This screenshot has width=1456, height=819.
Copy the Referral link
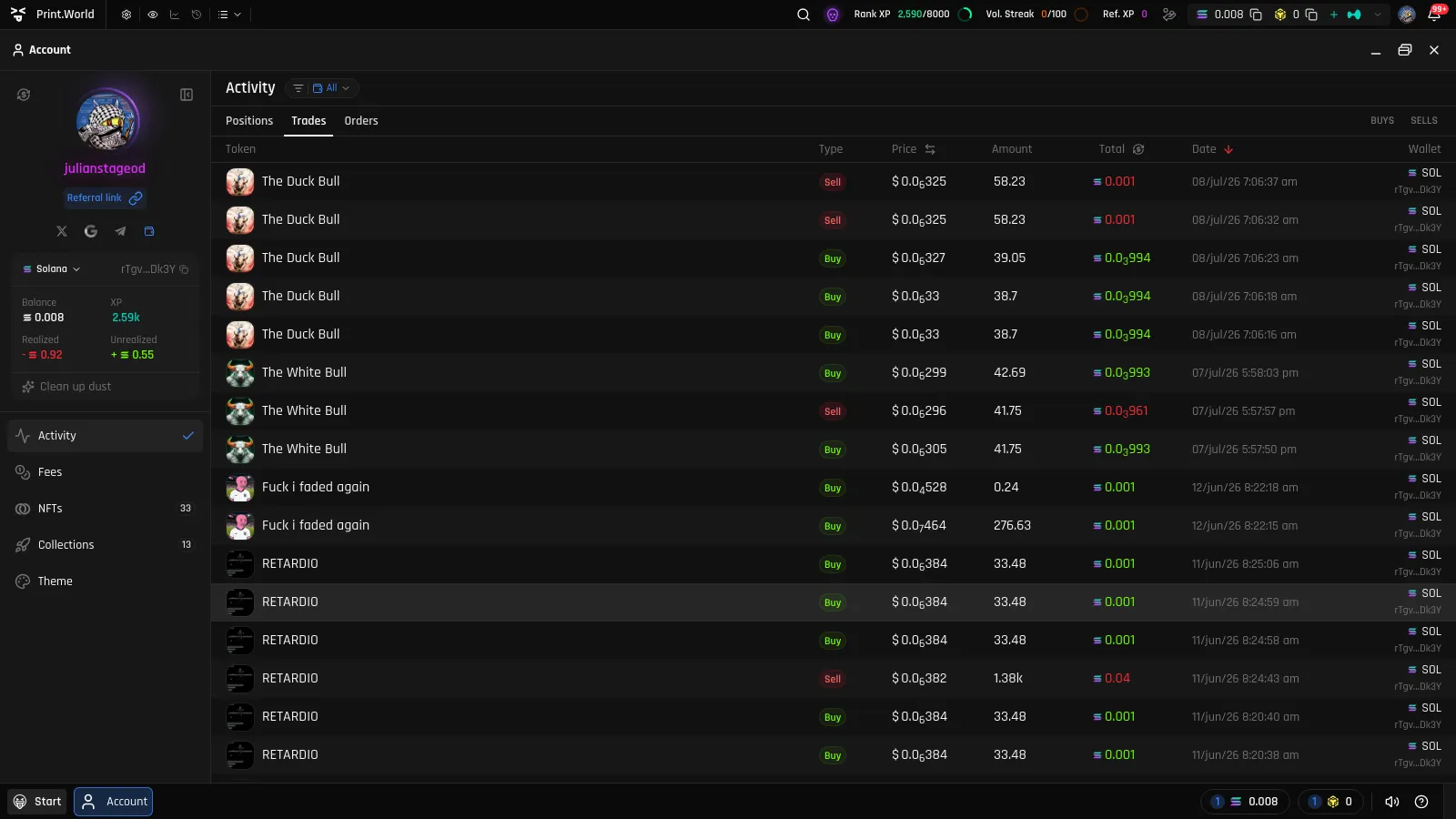104,197
